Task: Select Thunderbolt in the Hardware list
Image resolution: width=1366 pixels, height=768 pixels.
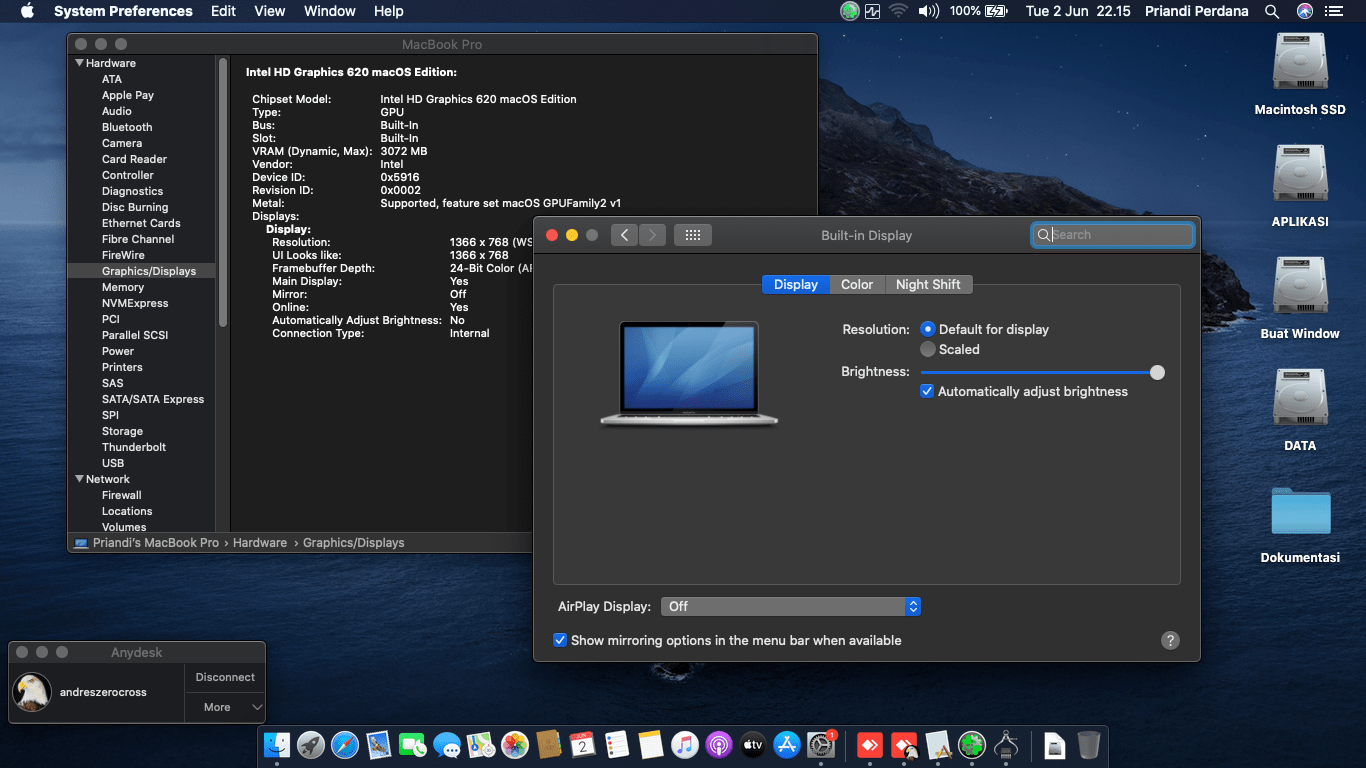Action: coord(134,447)
